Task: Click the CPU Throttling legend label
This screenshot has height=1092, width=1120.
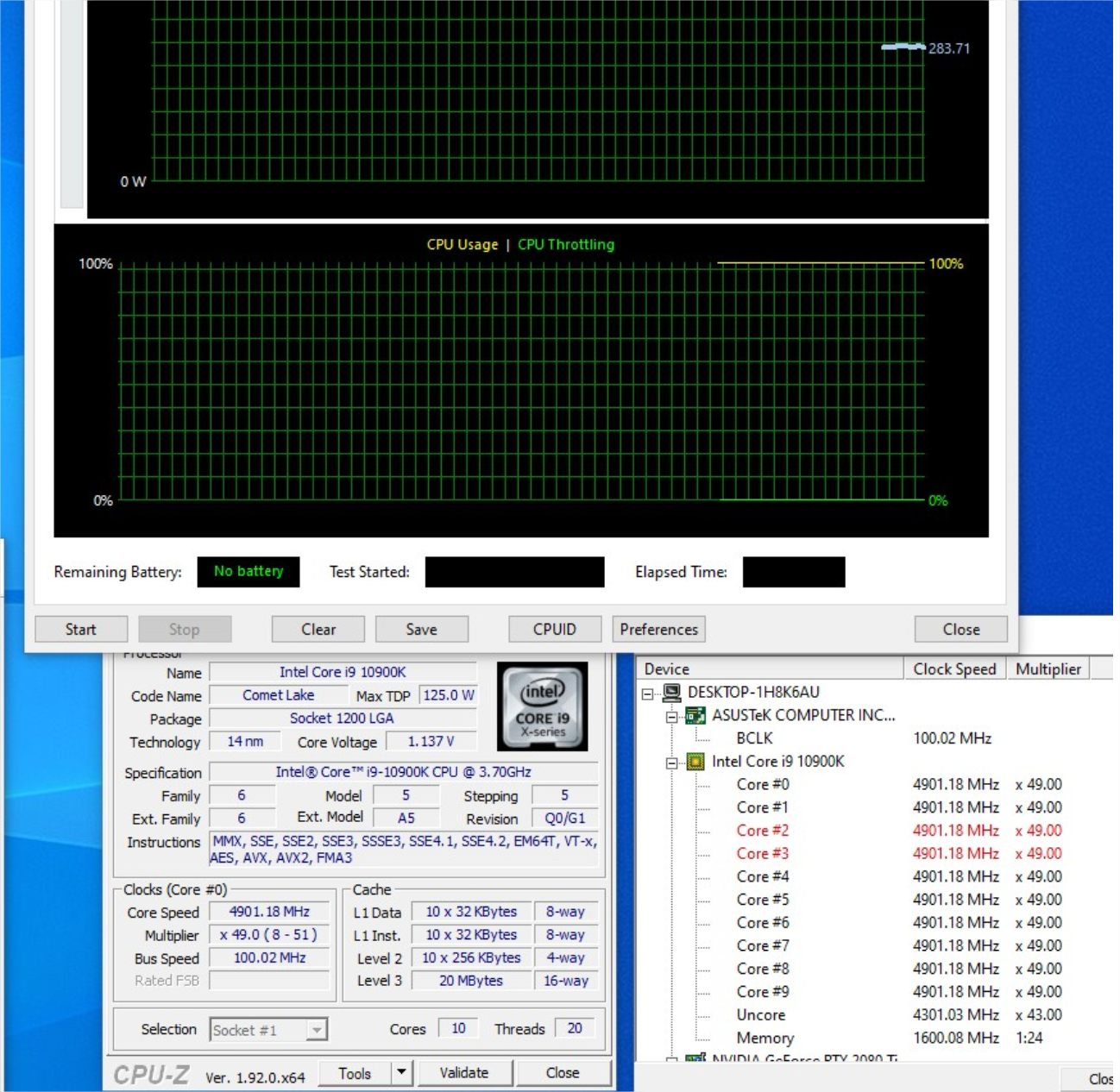Action: 566,245
